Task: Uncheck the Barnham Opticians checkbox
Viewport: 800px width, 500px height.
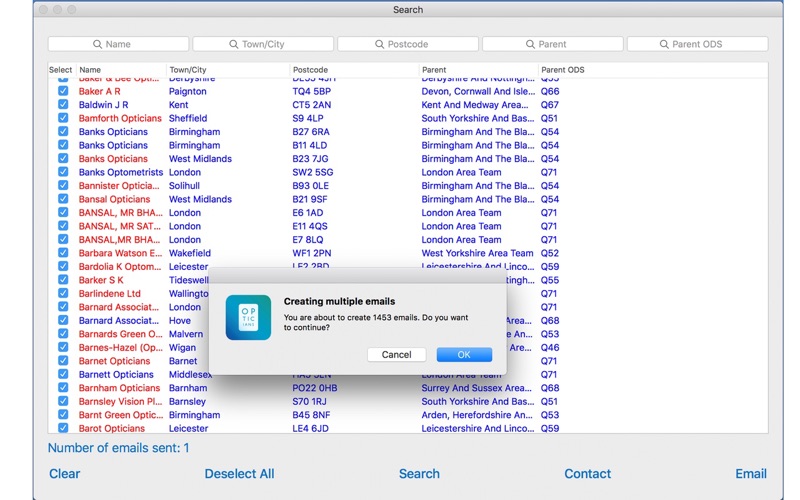Action: [x=63, y=387]
